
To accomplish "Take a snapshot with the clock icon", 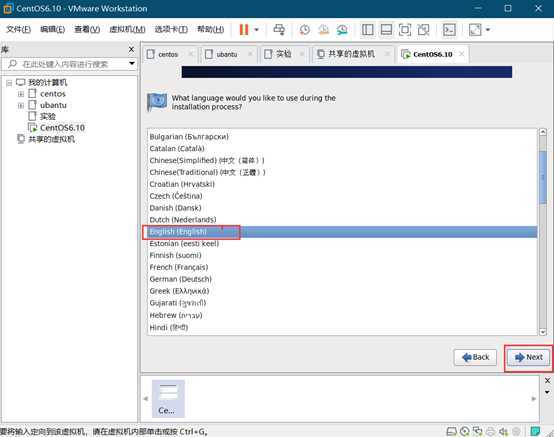I will 305,30.
